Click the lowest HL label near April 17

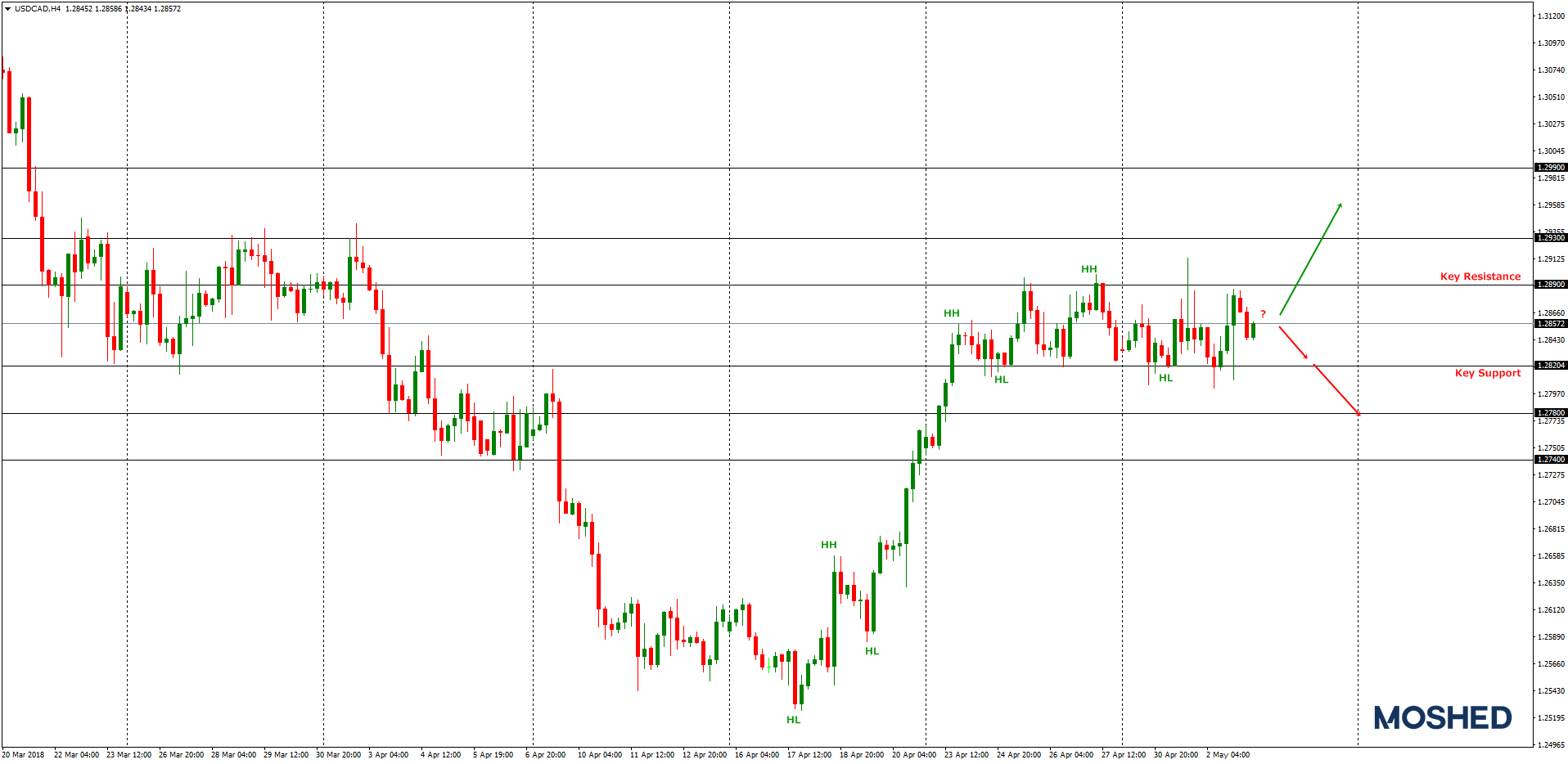792,720
